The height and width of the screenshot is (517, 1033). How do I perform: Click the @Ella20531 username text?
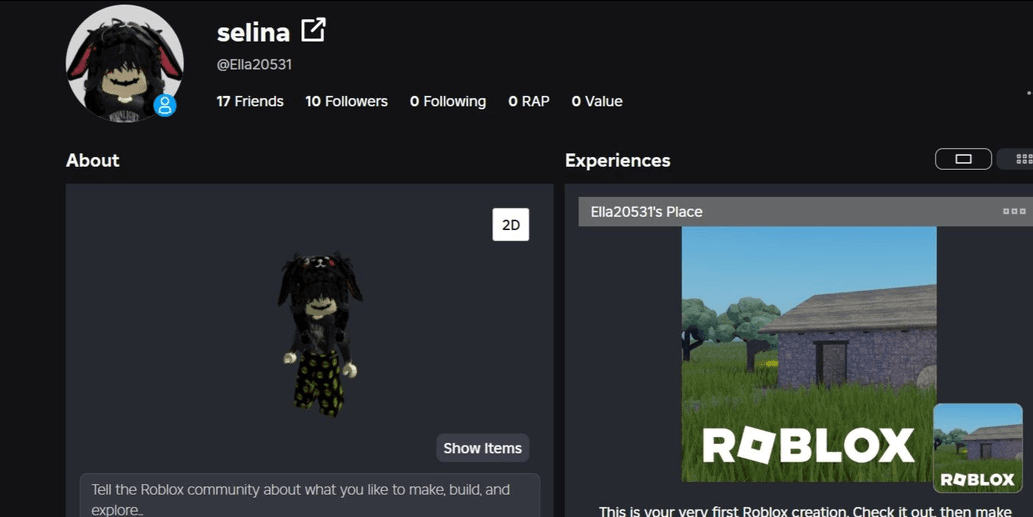click(254, 65)
